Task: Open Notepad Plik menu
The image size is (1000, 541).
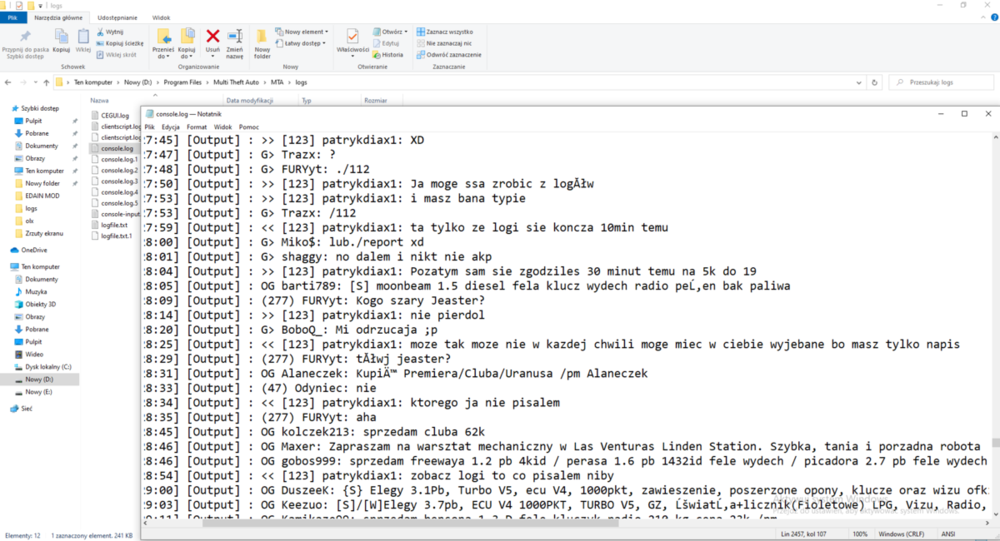Action: coord(149,127)
